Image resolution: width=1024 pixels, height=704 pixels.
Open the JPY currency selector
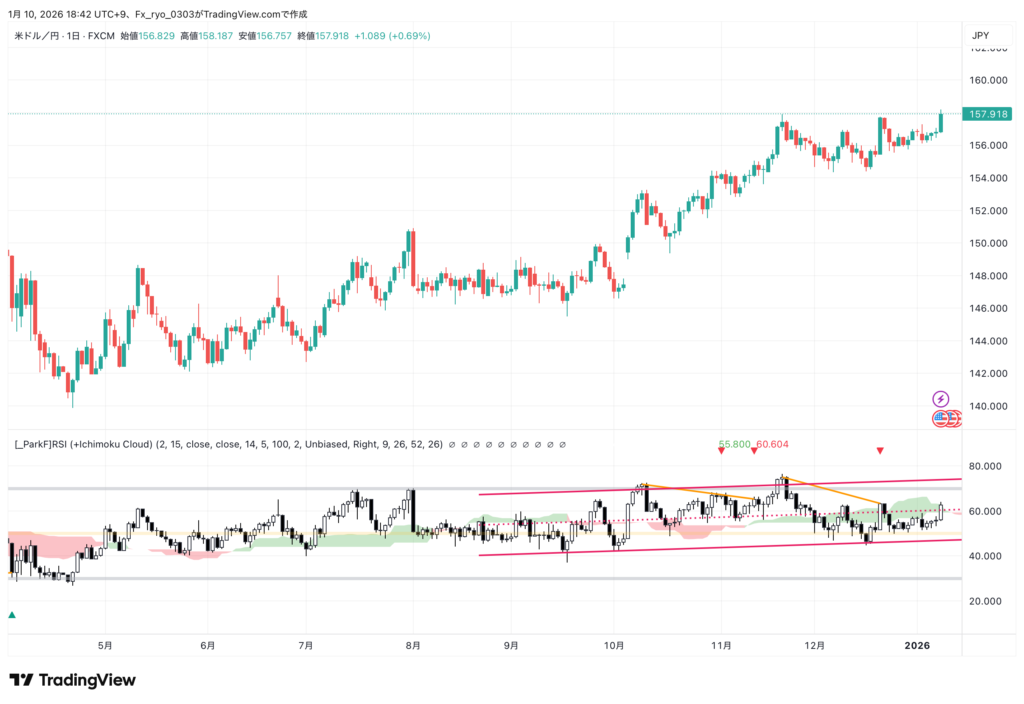(x=980, y=36)
